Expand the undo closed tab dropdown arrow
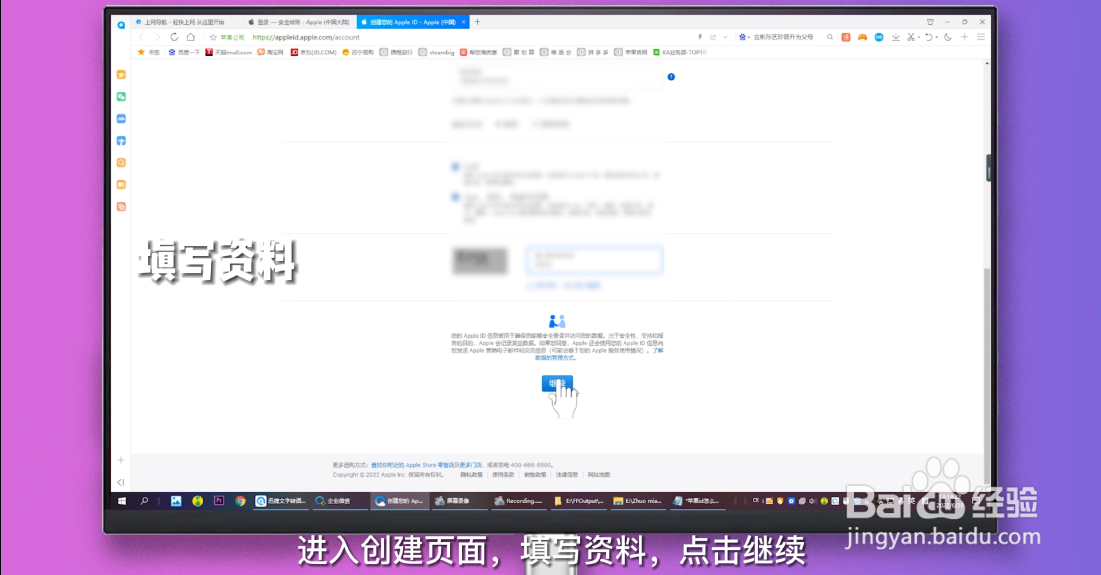Image resolution: width=1101 pixels, height=575 pixels. tap(937, 37)
